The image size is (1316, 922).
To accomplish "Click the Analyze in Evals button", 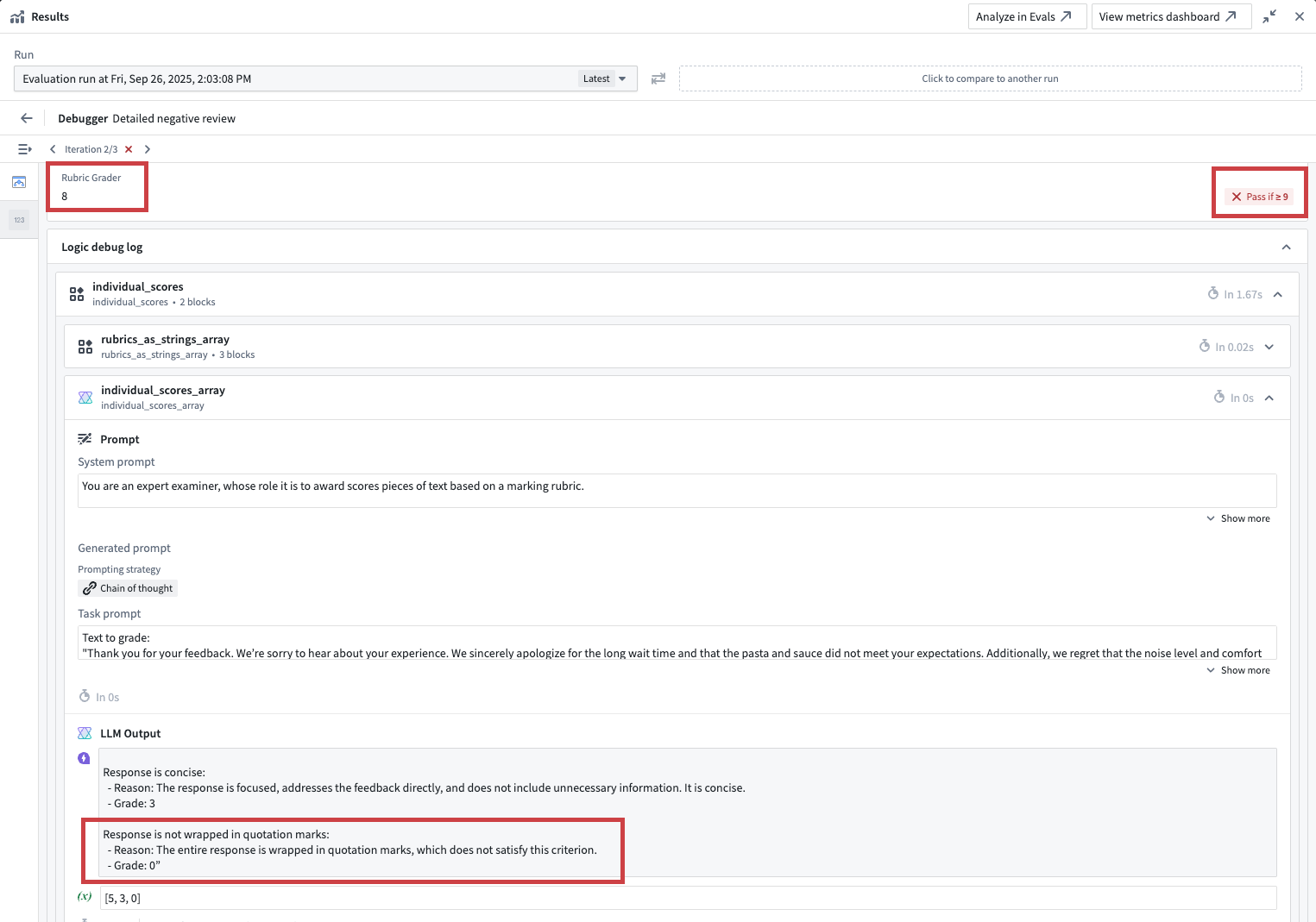I will (1026, 16).
